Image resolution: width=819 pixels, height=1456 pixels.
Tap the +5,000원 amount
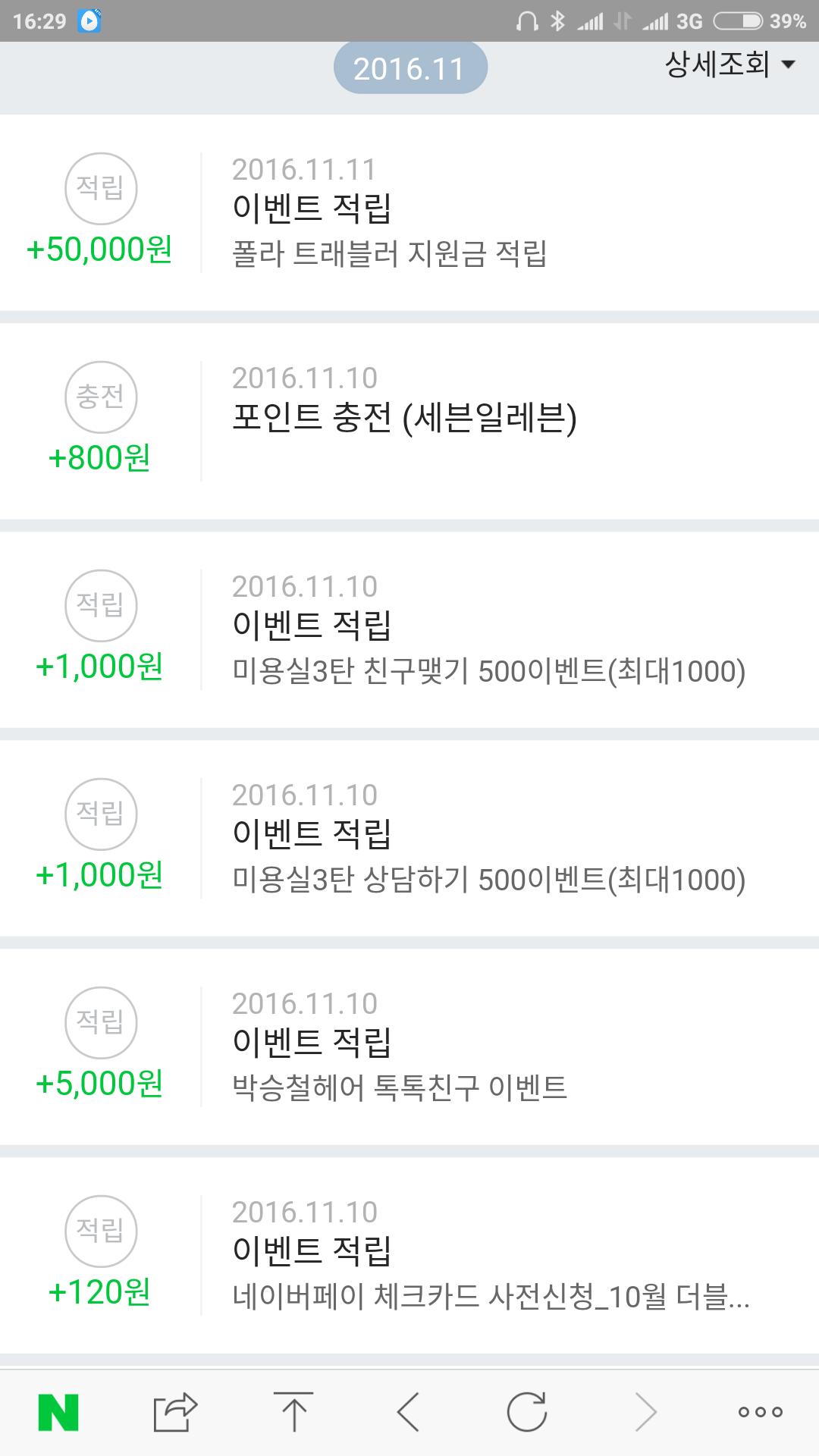click(x=99, y=1084)
